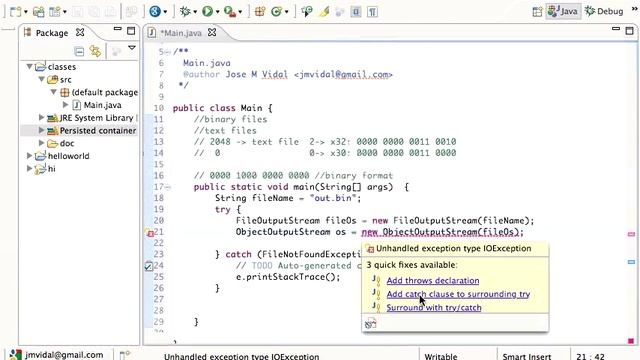The height and width of the screenshot is (360, 640).
Task: Click the error marker on line 21
Action: 149,233
